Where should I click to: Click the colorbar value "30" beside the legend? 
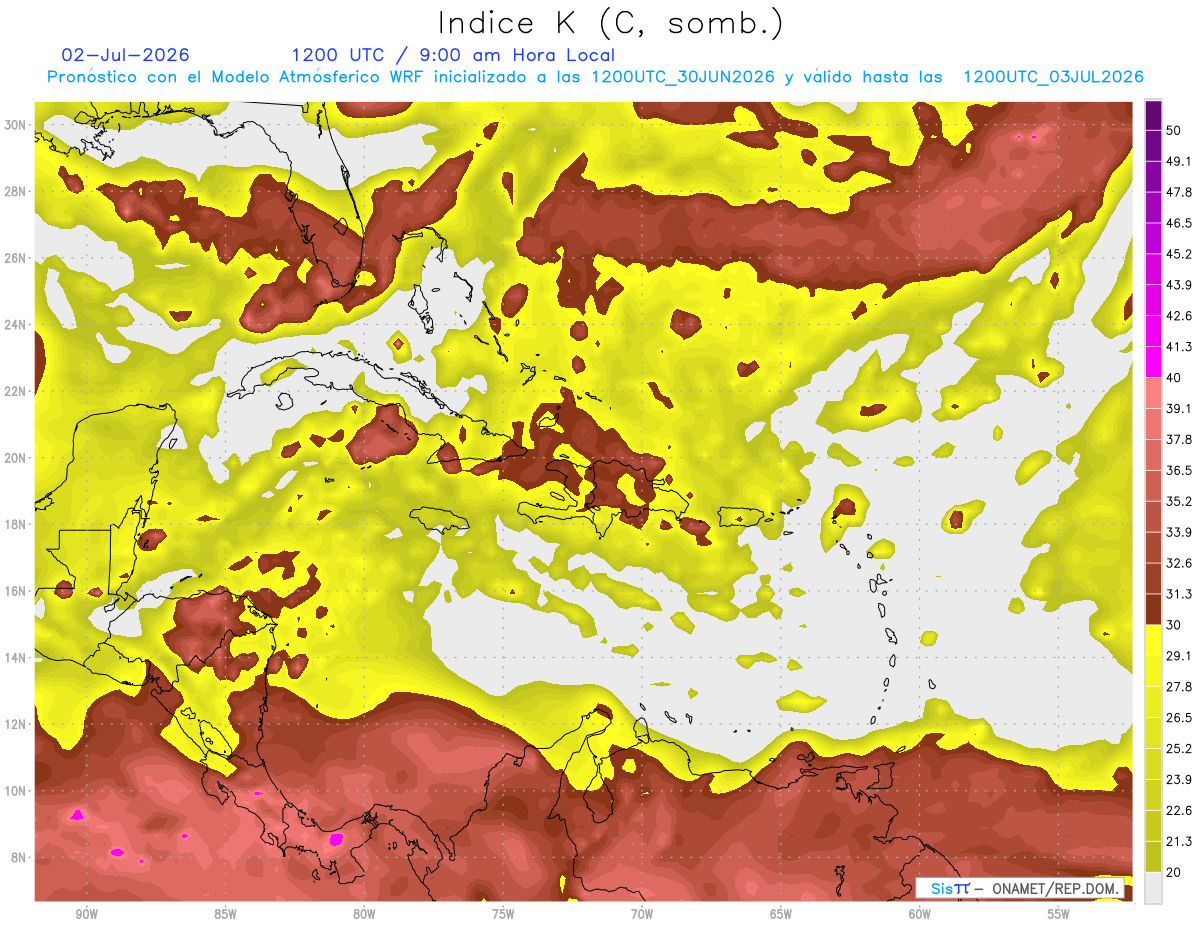[1175, 625]
